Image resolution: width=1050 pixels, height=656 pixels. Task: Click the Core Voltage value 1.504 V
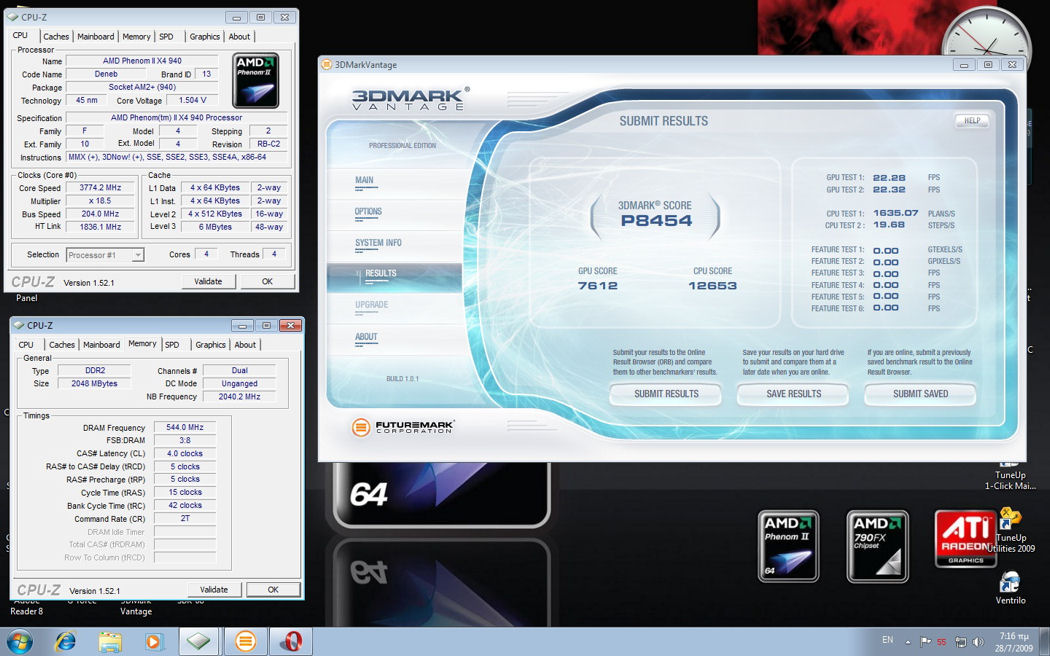[192, 100]
